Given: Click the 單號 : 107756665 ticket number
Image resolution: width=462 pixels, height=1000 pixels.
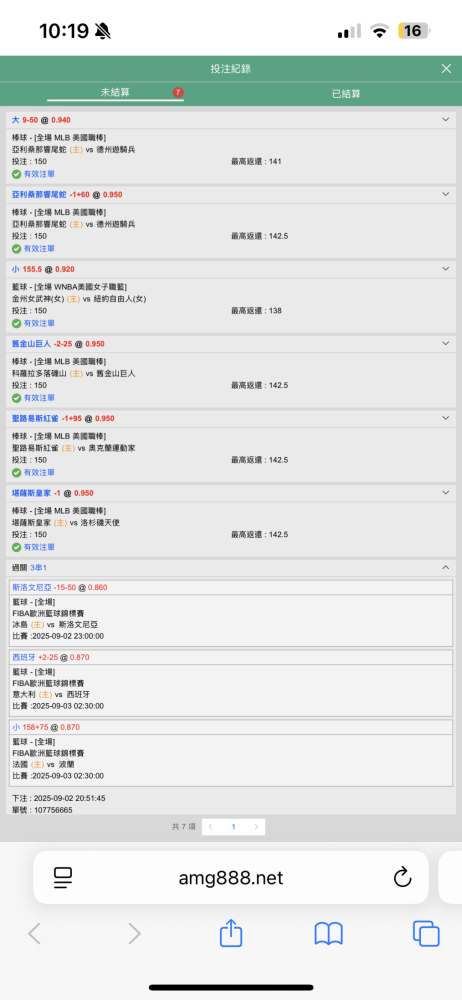Looking at the screenshot, I should tap(42, 810).
